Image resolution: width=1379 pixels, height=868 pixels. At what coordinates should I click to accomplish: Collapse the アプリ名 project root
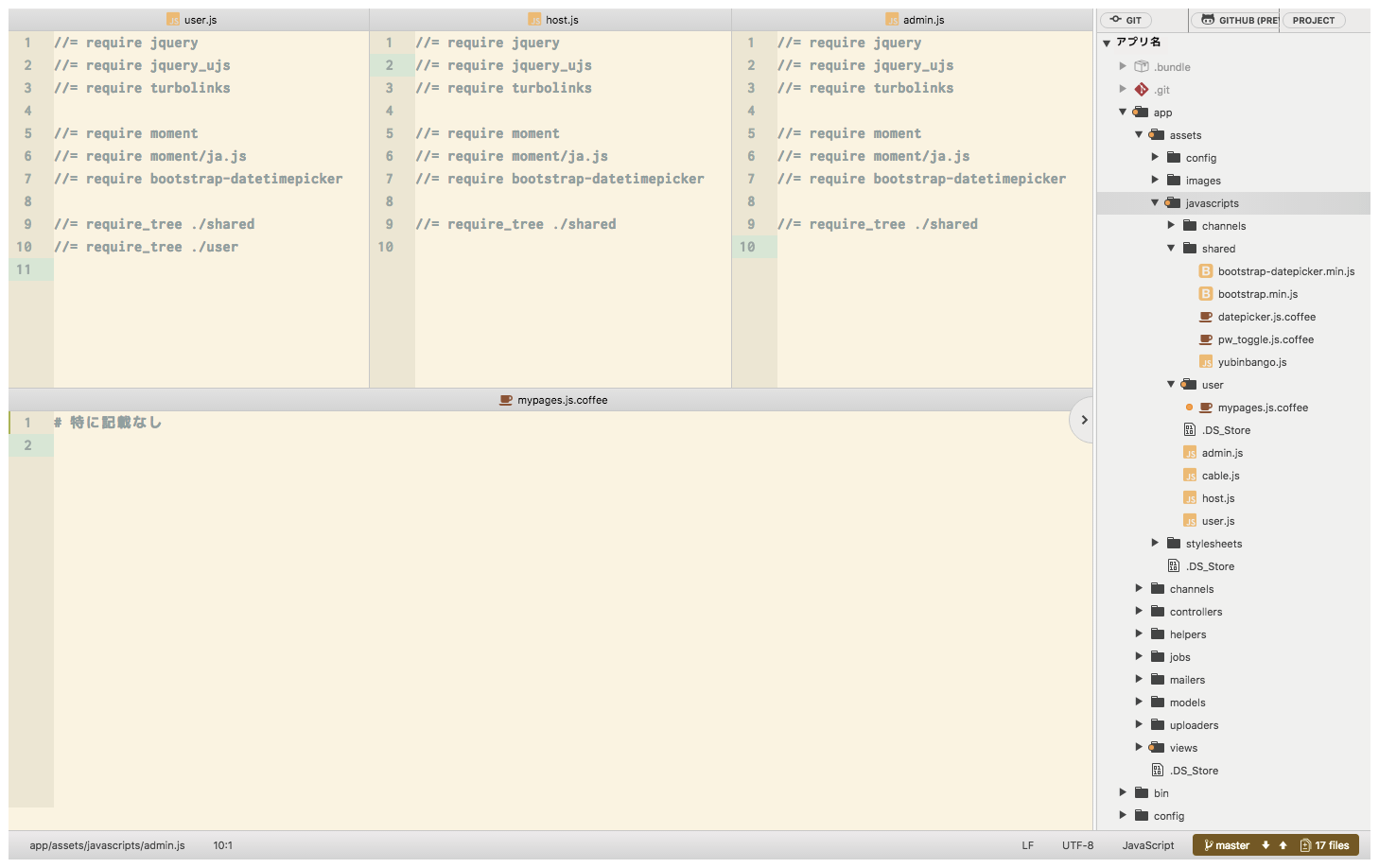click(x=1107, y=42)
